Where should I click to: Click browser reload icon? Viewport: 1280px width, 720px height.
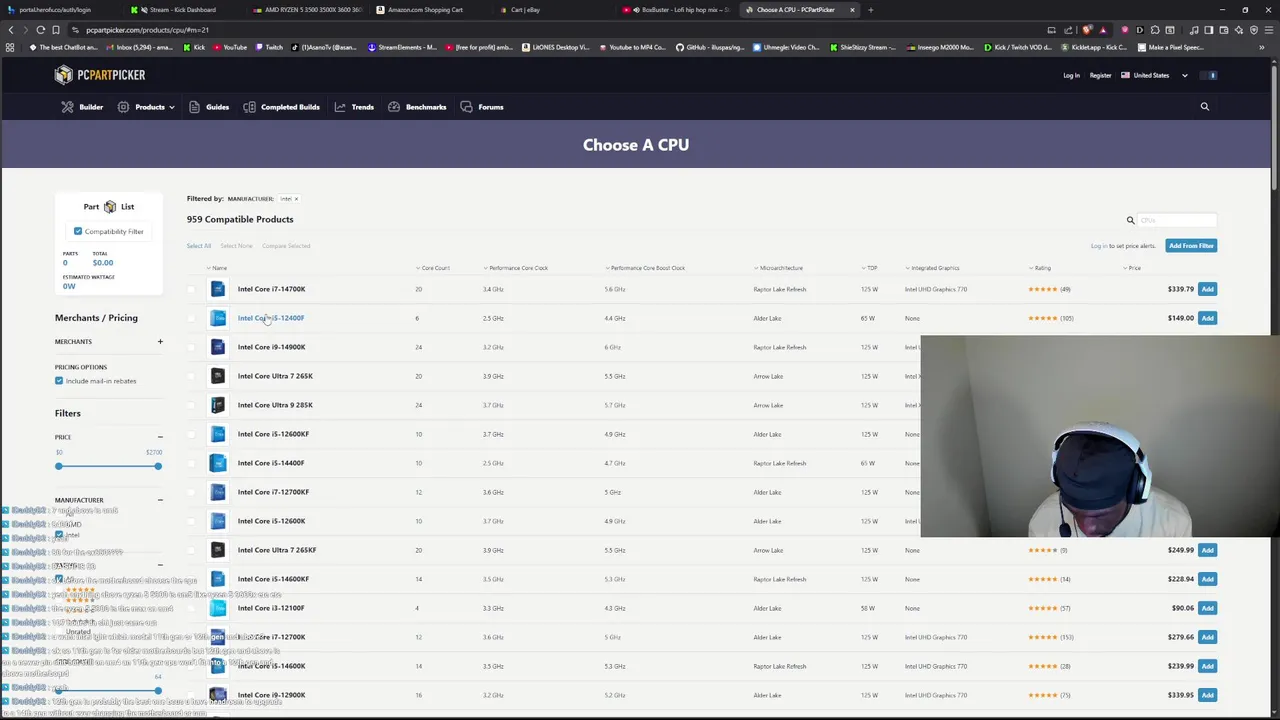pos(40,30)
